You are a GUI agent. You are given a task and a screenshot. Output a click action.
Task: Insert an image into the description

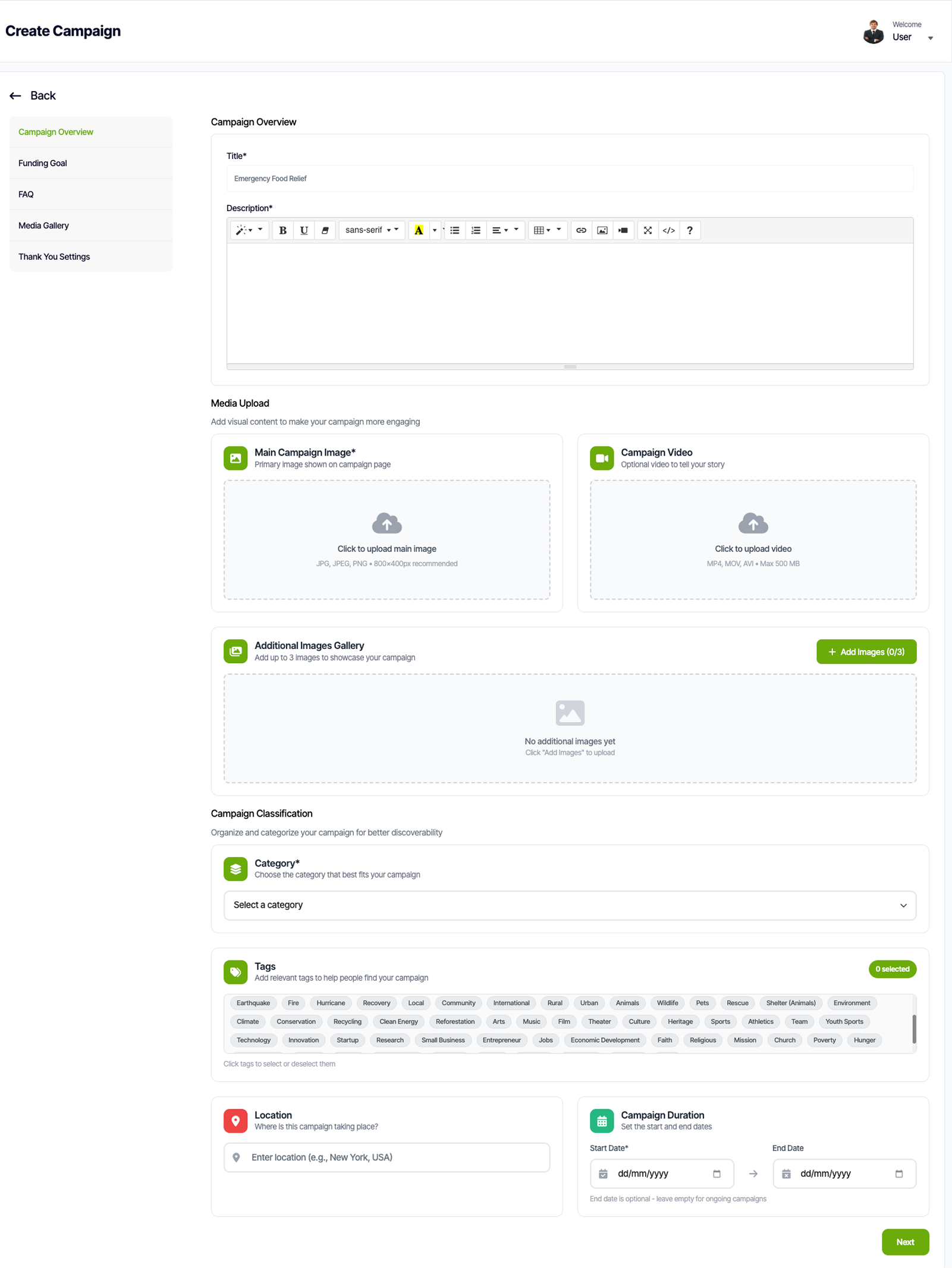click(x=602, y=230)
